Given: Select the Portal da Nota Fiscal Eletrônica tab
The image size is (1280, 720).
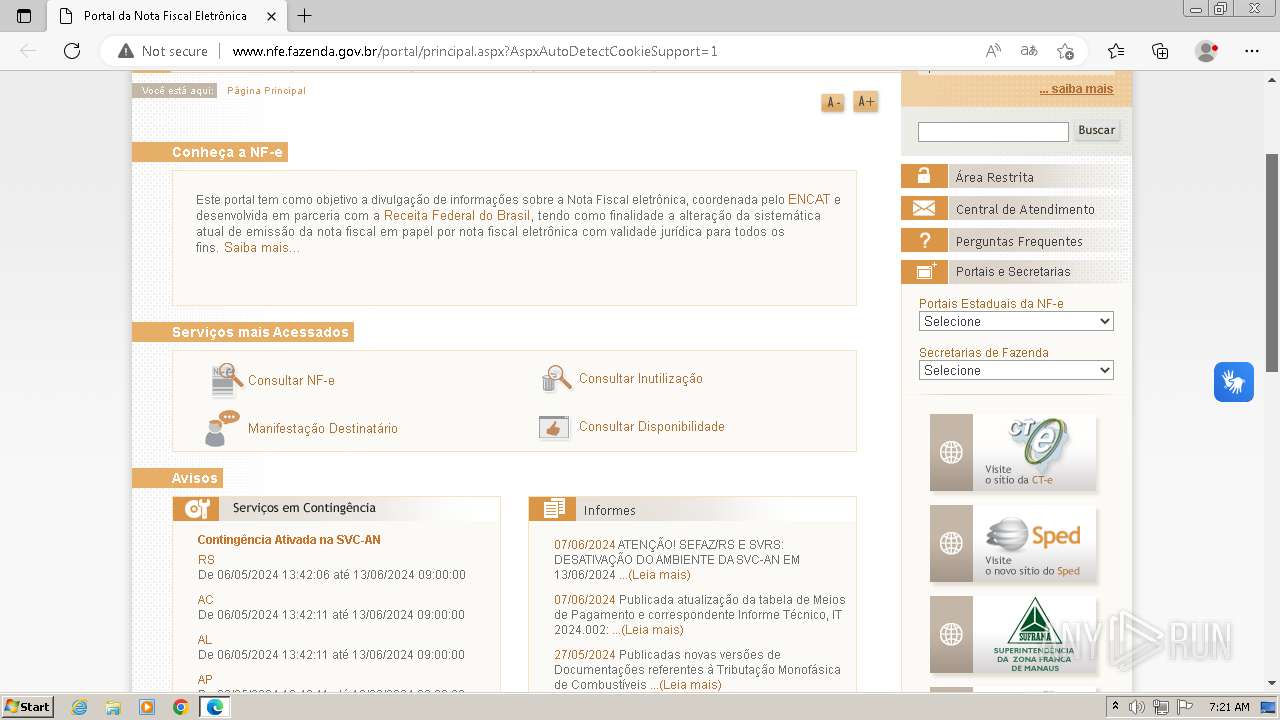Looking at the screenshot, I should coord(165,16).
